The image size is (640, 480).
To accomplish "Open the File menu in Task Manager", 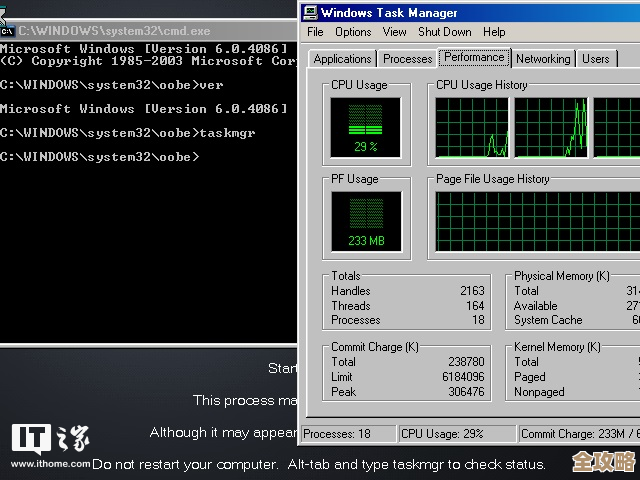I will (315, 32).
